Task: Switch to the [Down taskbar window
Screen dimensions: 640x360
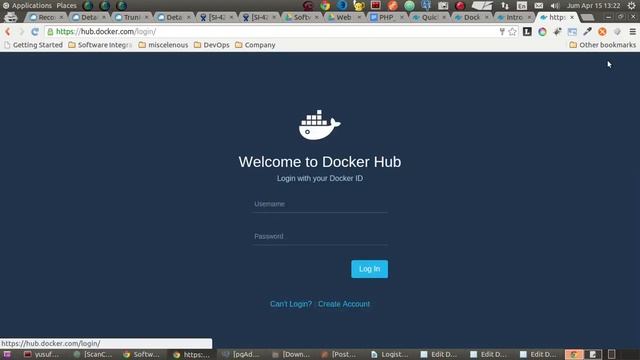Action: point(291,354)
